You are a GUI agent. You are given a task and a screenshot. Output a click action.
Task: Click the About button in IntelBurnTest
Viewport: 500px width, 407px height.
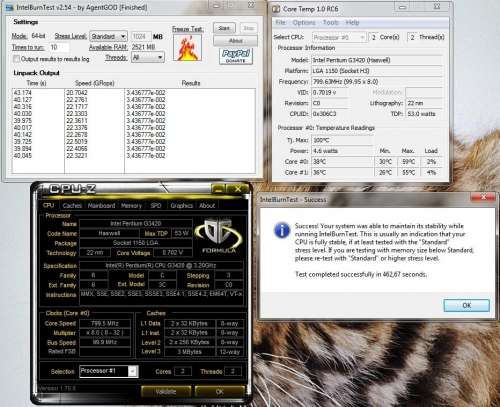click(x=235, y=41)
